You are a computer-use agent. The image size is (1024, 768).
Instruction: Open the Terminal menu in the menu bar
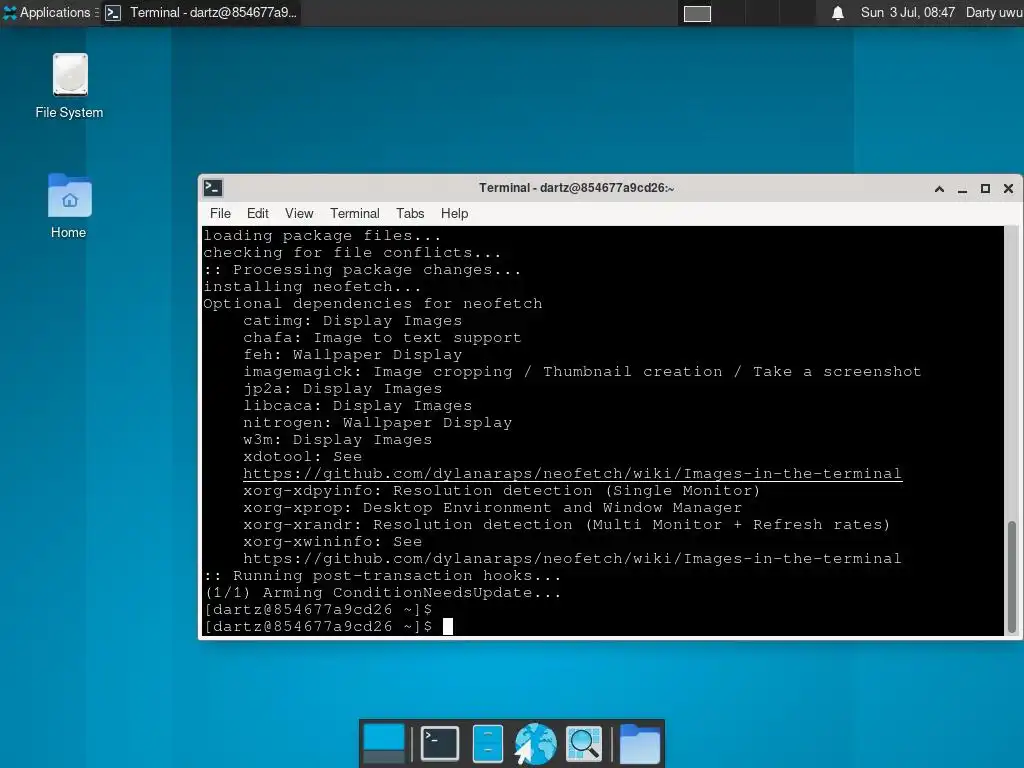tap(355, 214)
